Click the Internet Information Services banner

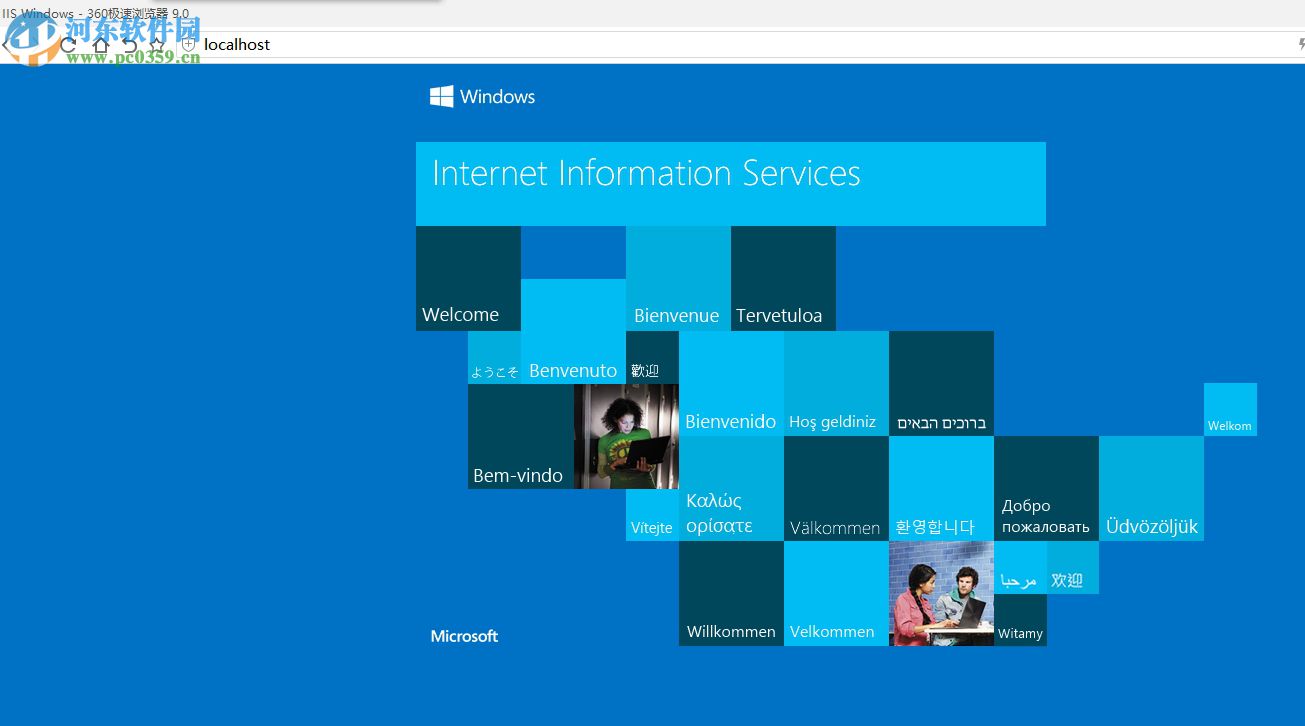click(x=731, y=184)
